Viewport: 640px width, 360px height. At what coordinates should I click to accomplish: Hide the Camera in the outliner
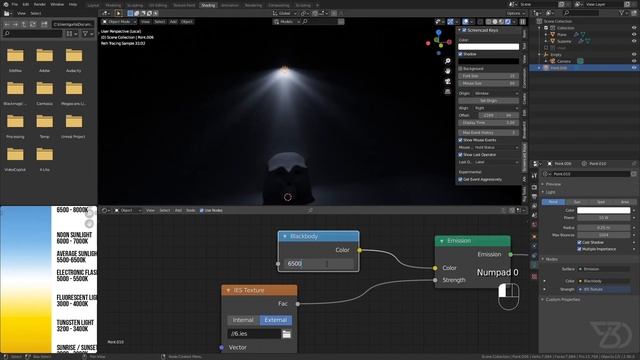(x=634, y=61)
